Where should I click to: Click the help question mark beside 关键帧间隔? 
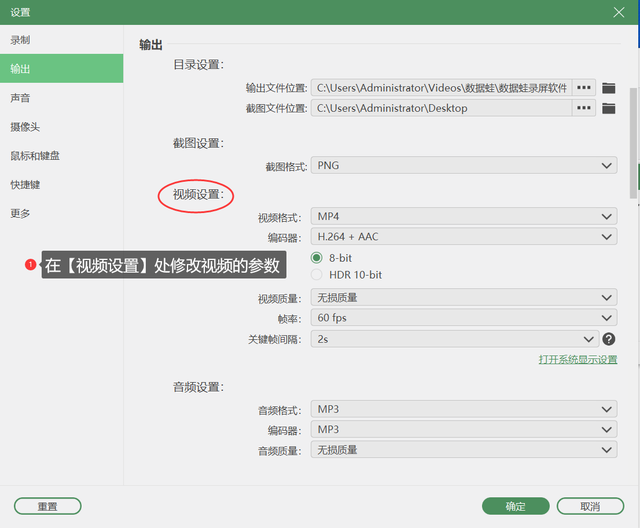[609, 339]
